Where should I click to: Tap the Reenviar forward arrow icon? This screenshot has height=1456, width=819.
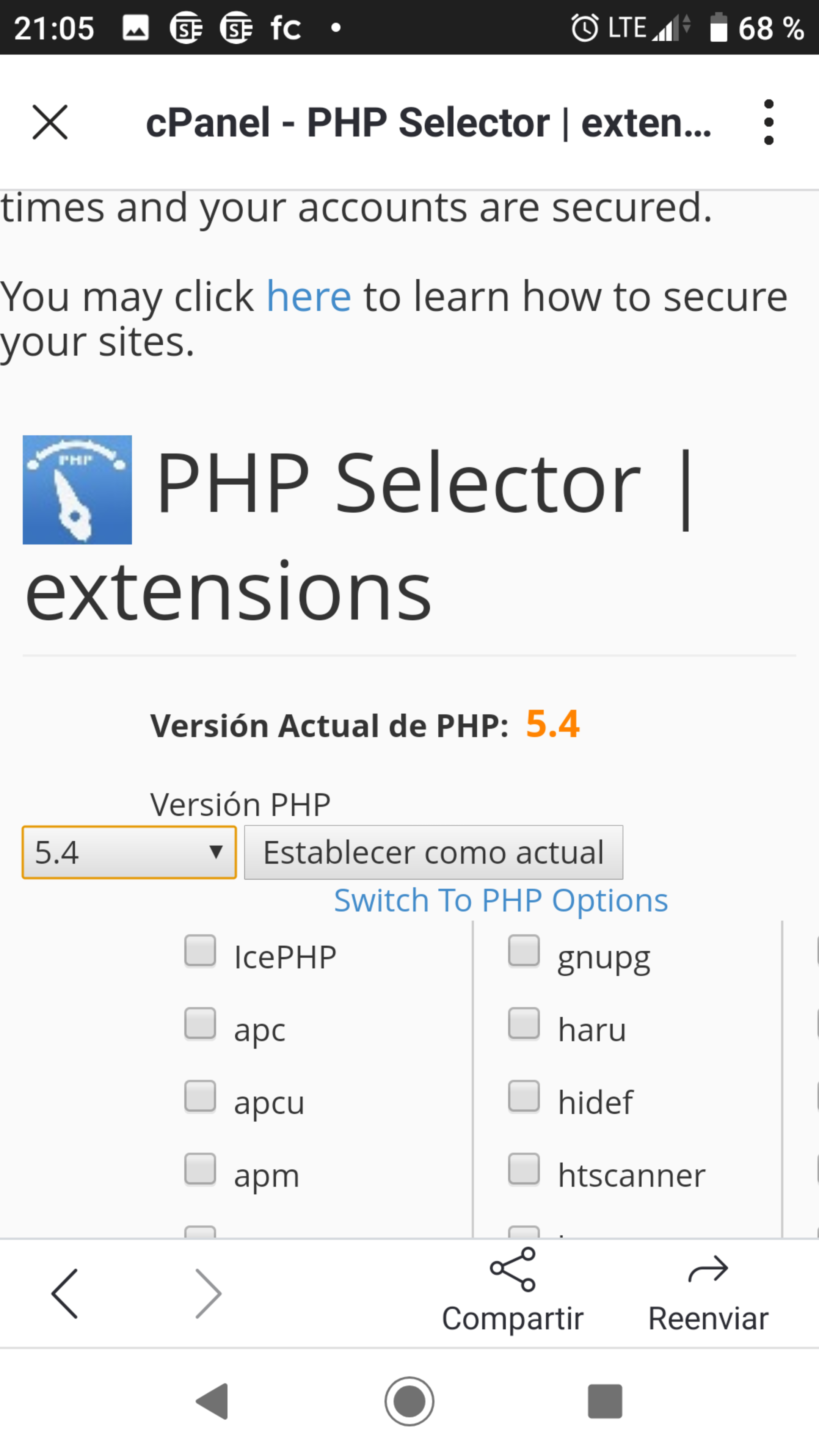point(708,1269)
